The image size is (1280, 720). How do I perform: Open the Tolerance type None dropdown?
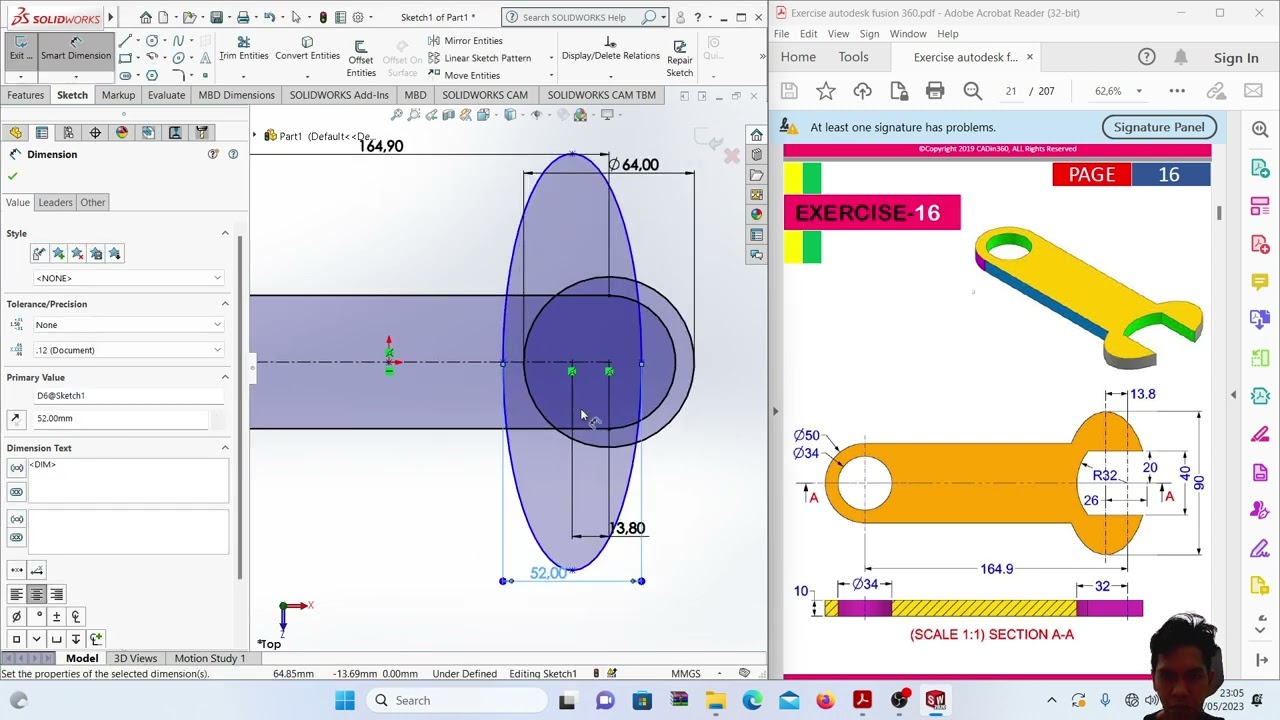tap(128, 325)
